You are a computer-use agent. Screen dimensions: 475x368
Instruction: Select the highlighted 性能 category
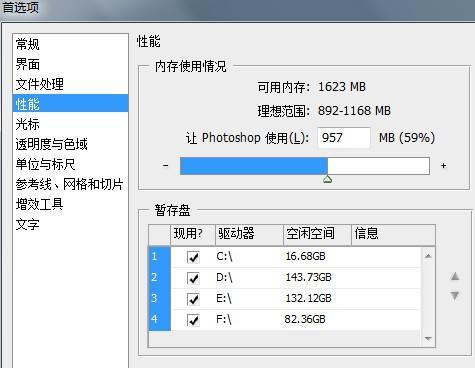(70, 103)
